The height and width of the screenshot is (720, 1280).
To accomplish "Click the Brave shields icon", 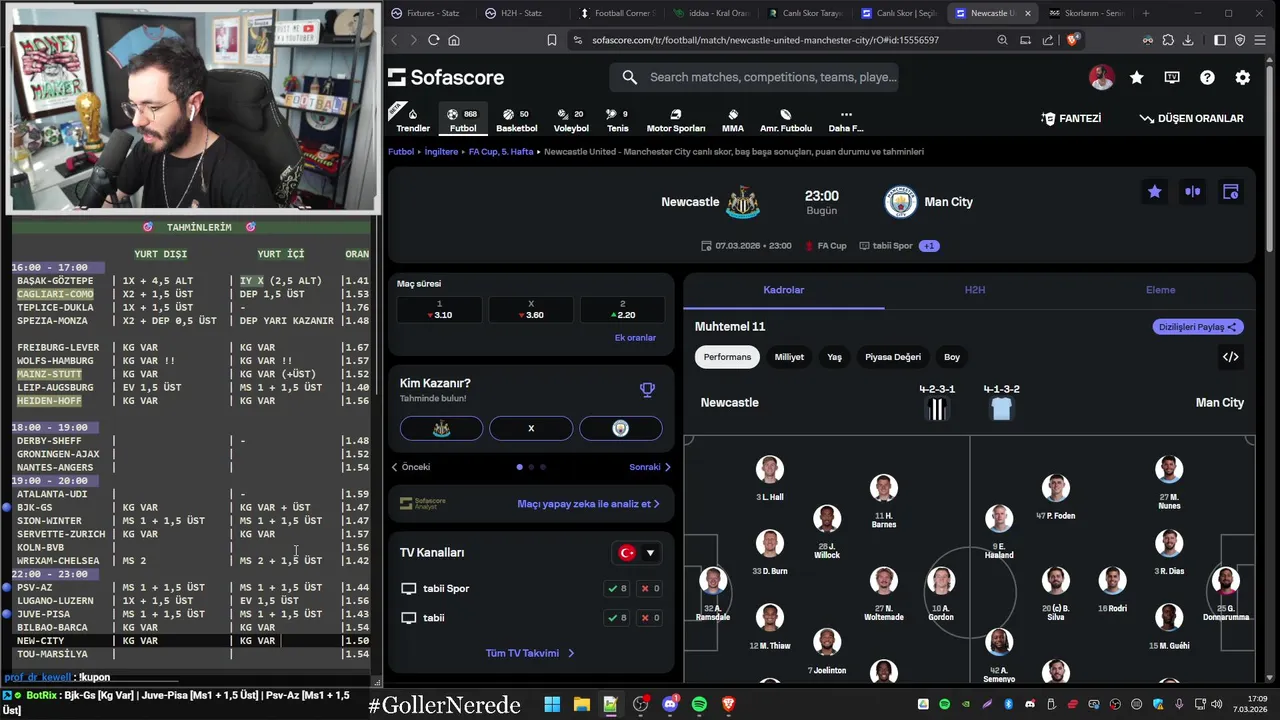I will tap(1072, 40).
